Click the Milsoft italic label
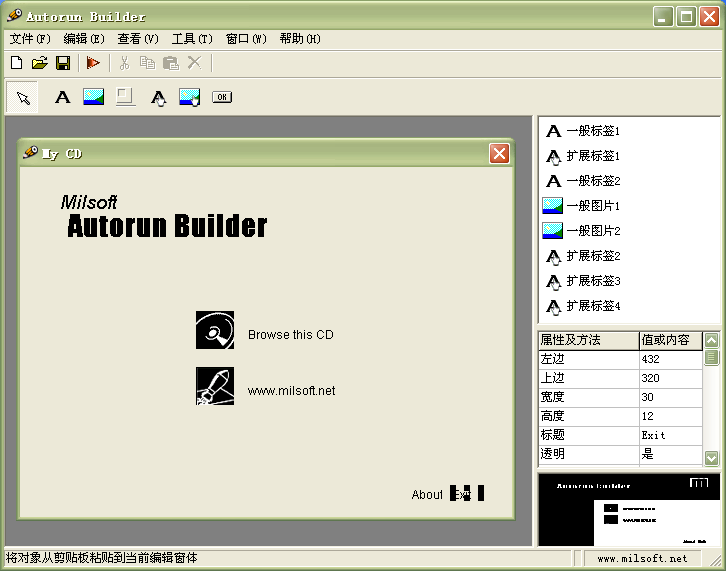The height and width of the screenshot is (571, 726). [88, 202]
